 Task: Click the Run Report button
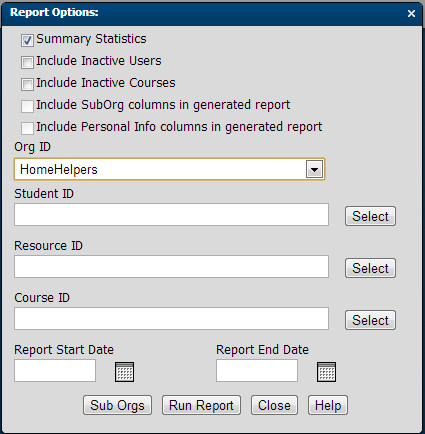tap(201, 405)
